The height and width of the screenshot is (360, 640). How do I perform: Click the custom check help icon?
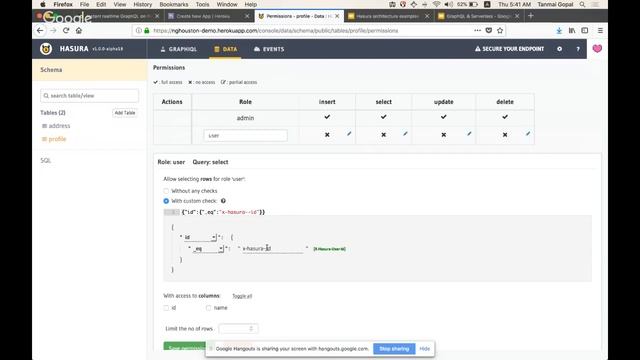tap(223, 201)
